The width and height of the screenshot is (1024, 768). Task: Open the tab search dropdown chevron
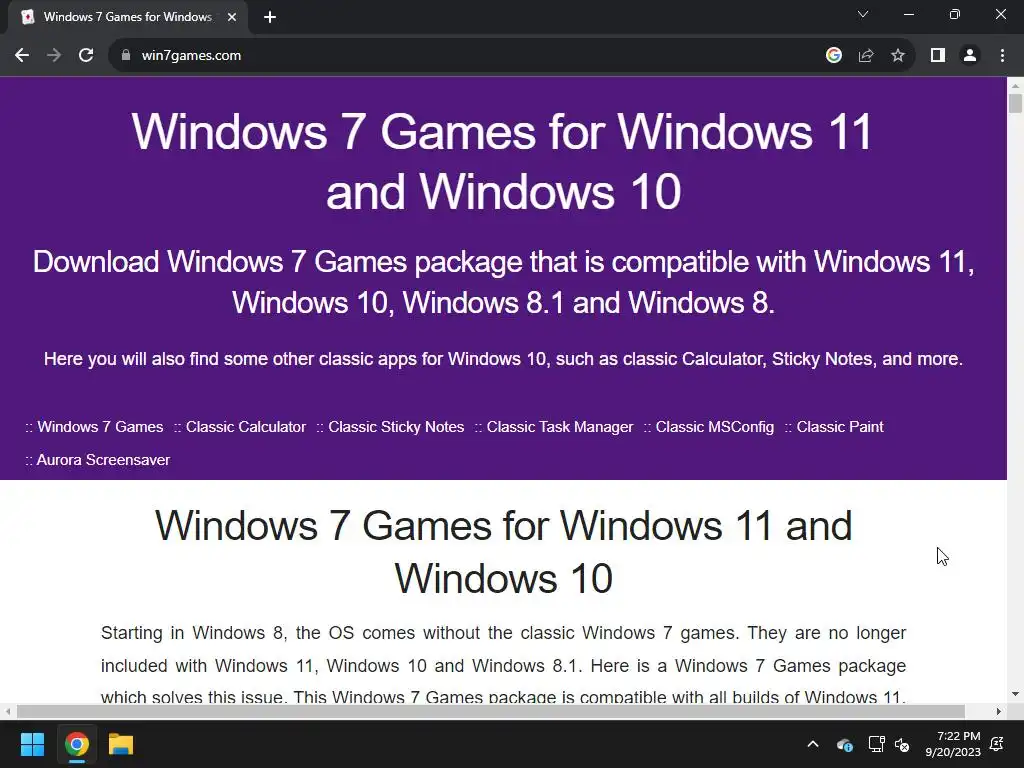point(863,14)
